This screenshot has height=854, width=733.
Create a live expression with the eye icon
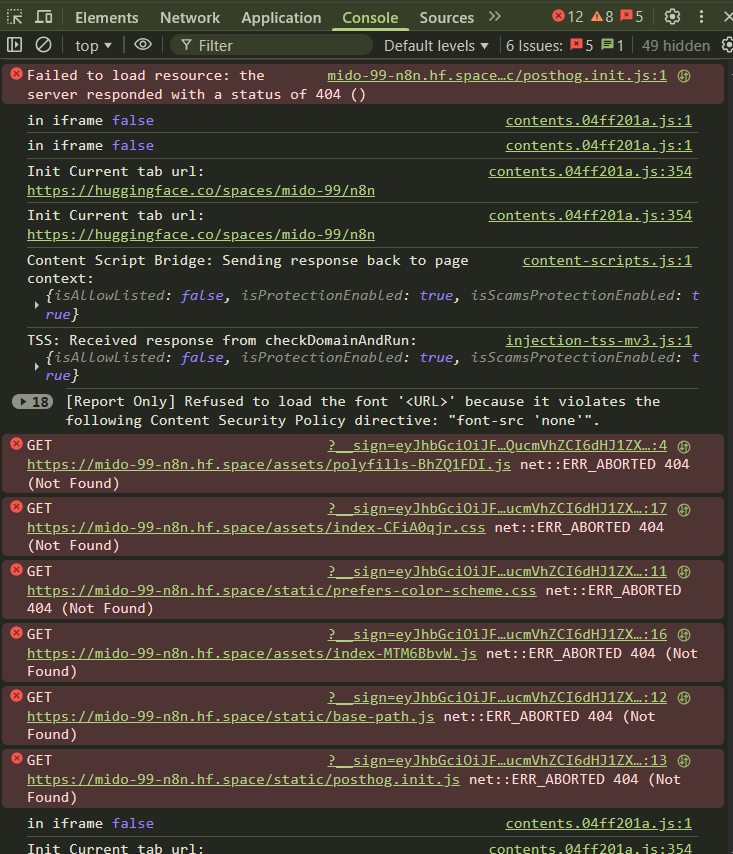point(143,45)
